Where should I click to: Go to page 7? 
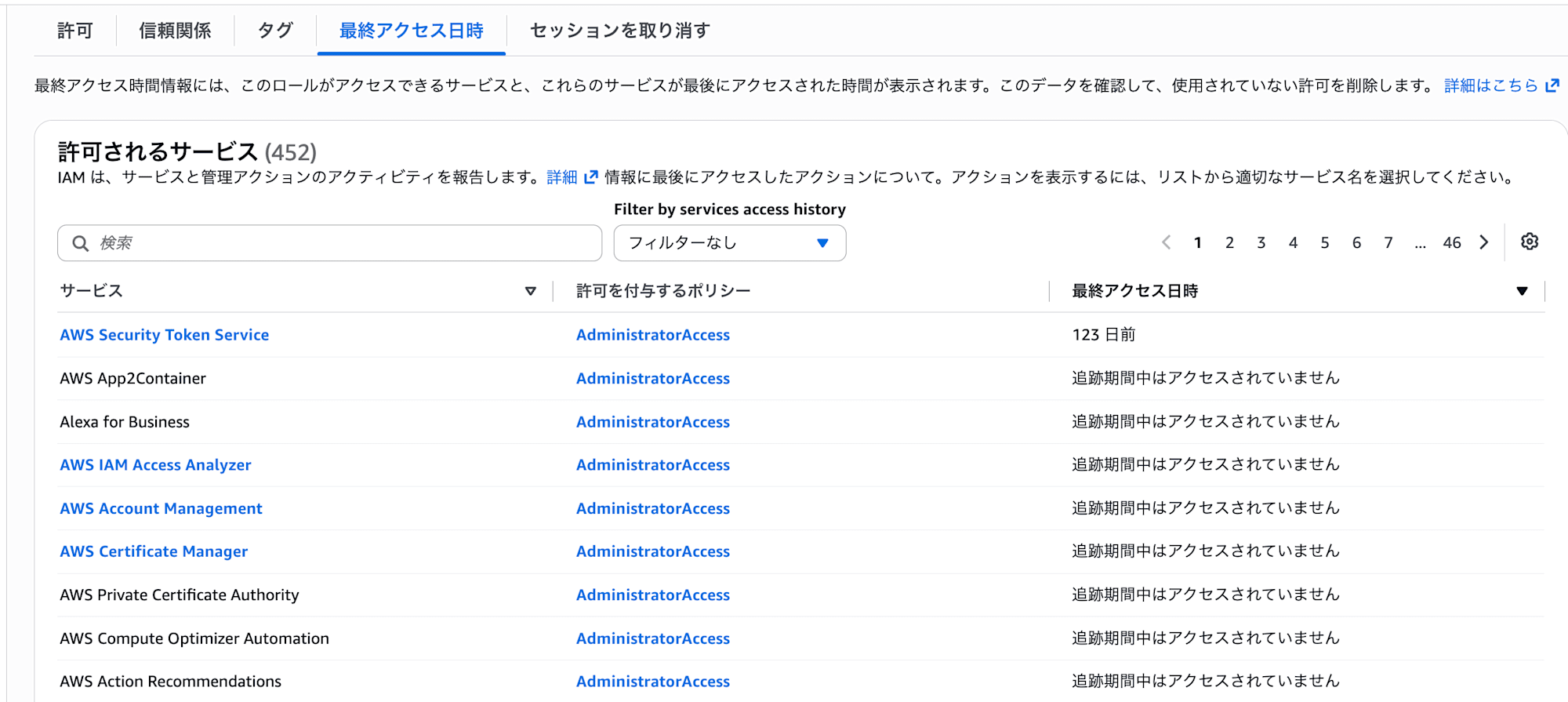1388,243
